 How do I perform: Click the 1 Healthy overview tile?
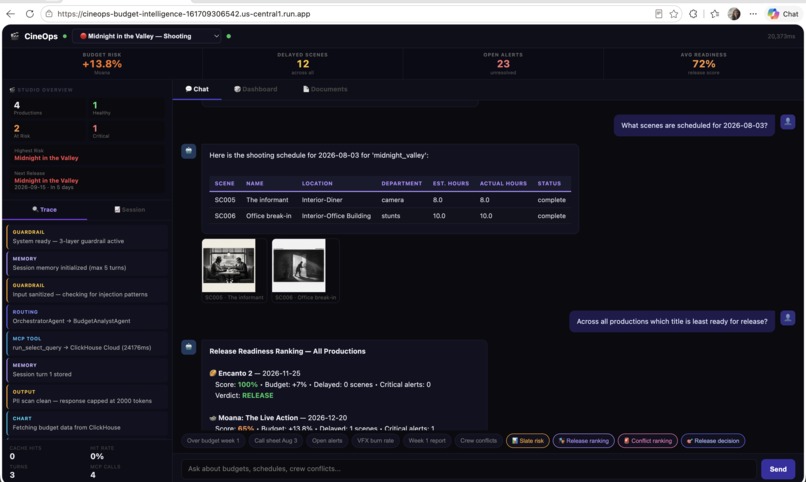tap(126, 108)
